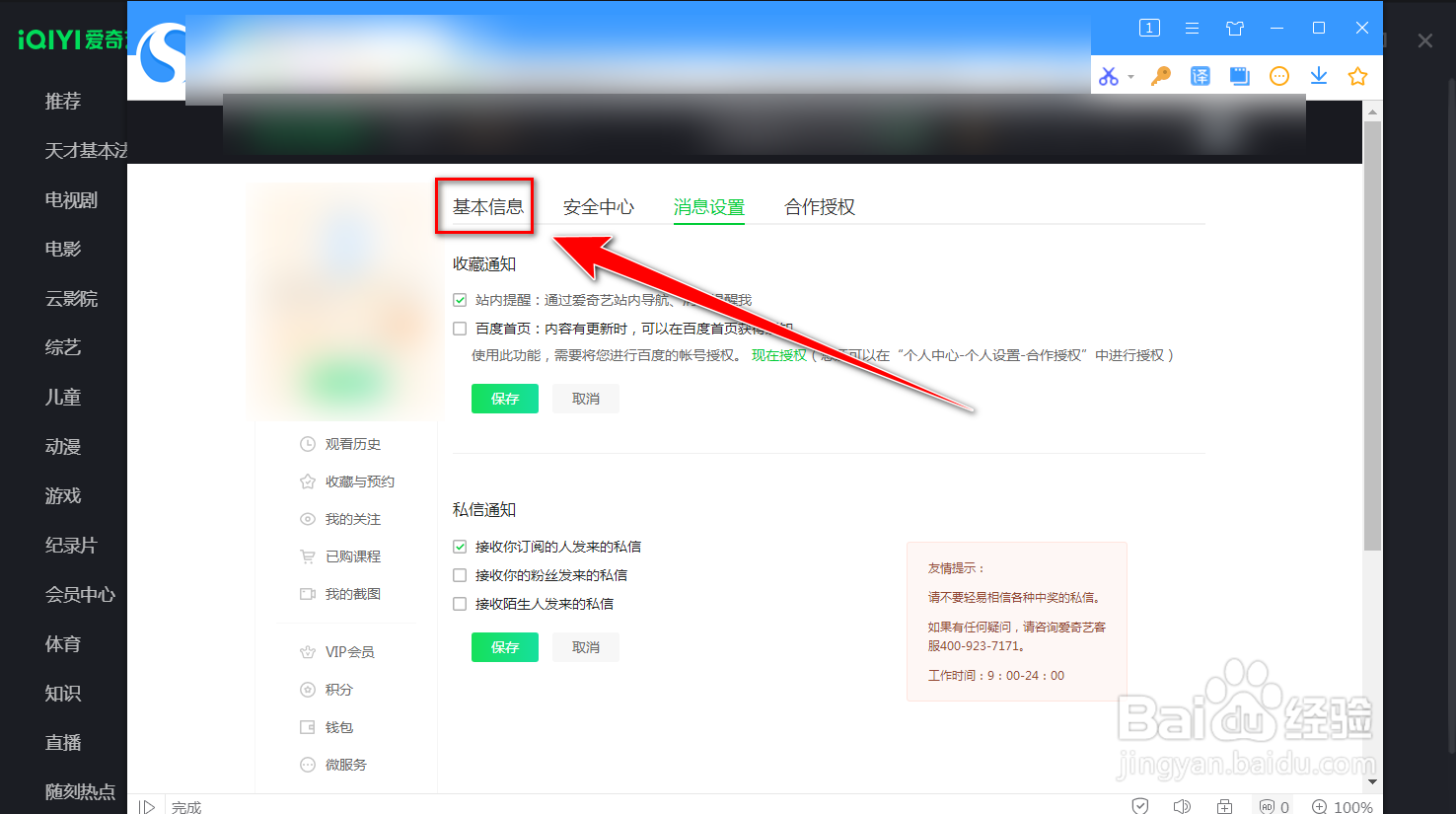The height and width of the screenshot is (814, 1456).
Task: Go to 推荐 in iQIYI nav
Action: click(63, 102)
